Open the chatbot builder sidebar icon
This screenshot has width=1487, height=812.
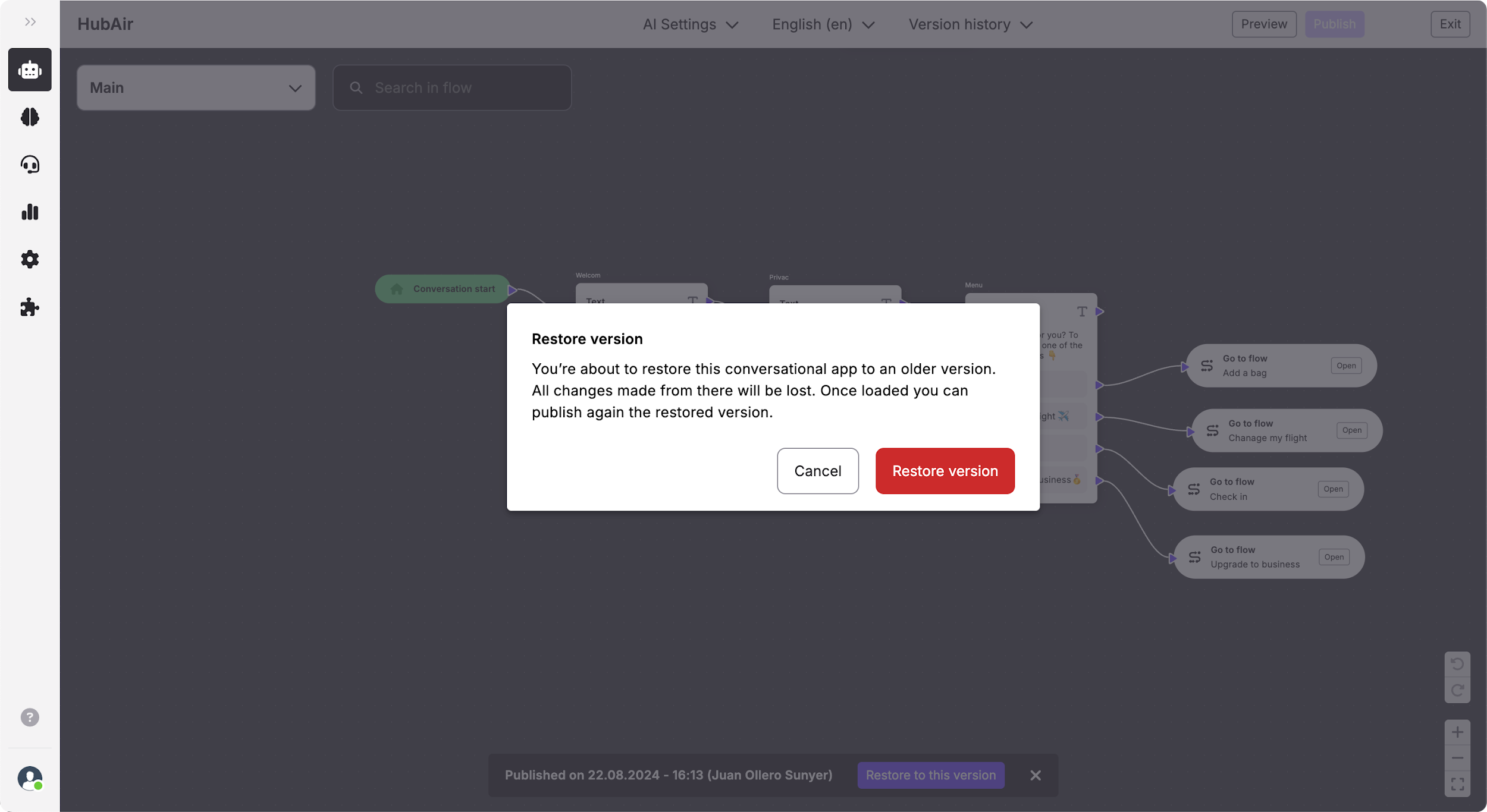tap(30, 70)
